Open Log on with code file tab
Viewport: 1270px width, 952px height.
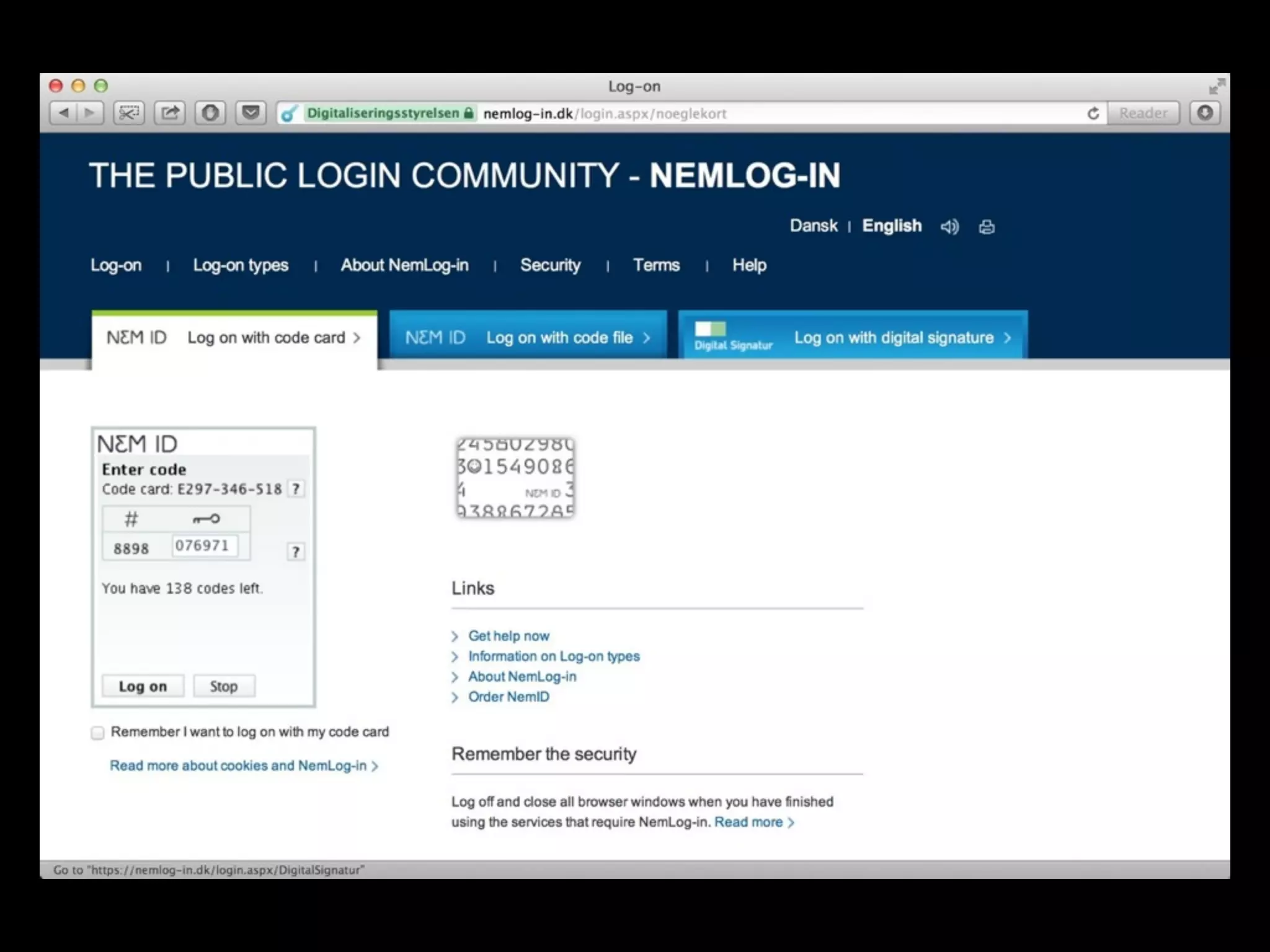pos(528,337)
